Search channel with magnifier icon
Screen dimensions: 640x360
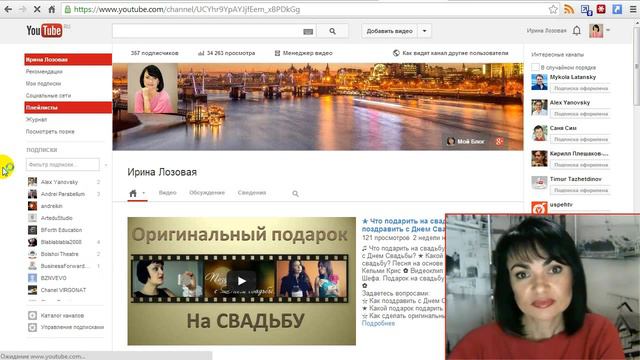click(295, 193)
